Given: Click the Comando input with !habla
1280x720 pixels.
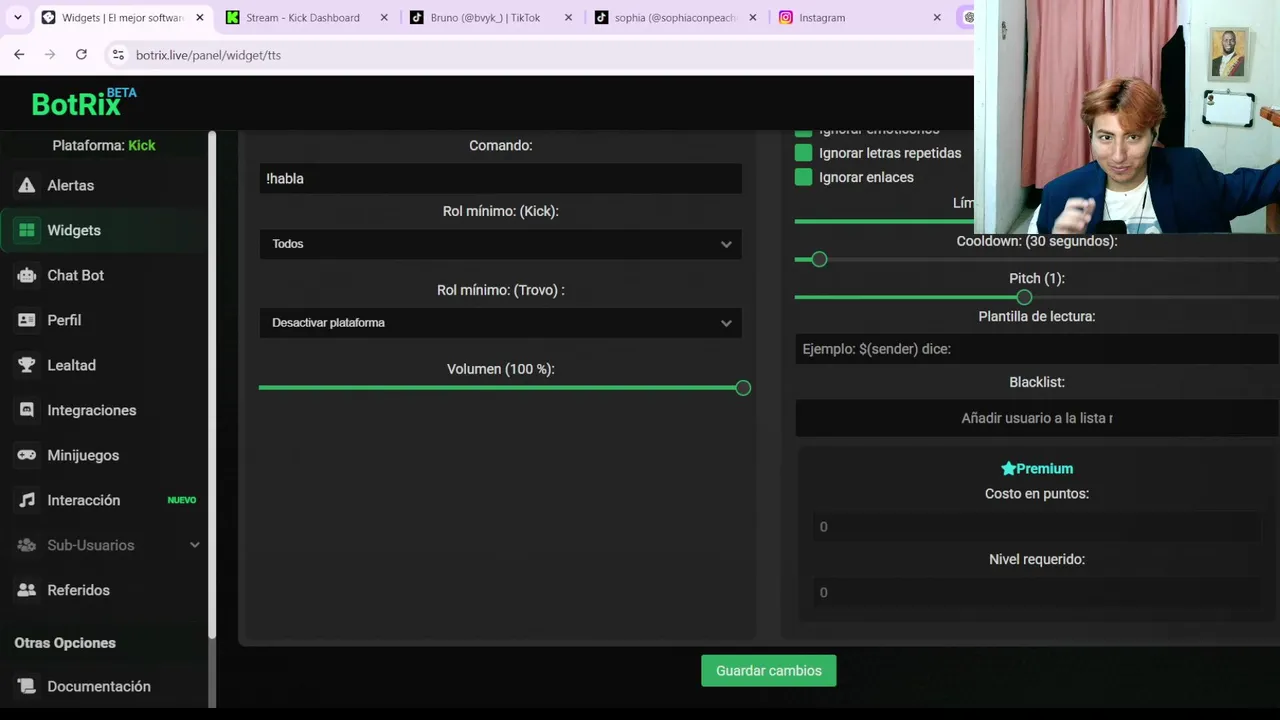Looking at the screenshot, I should pos(500,178).
